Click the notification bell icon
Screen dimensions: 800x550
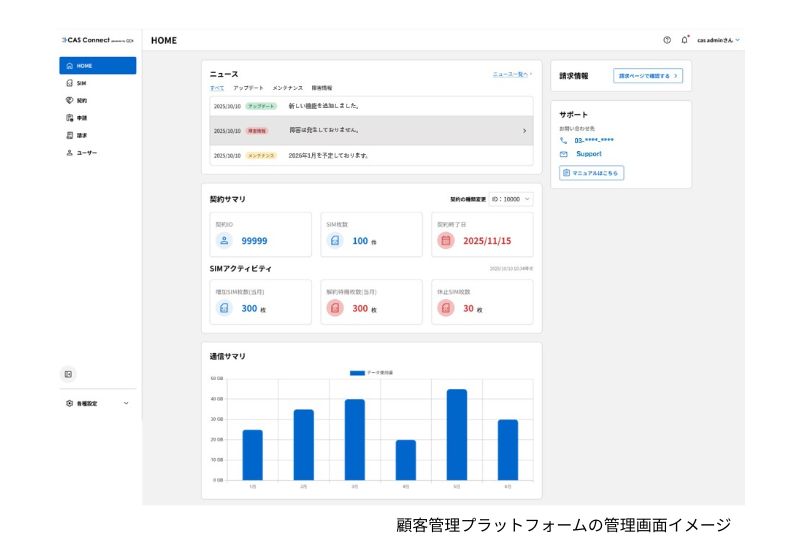[684, 40]
